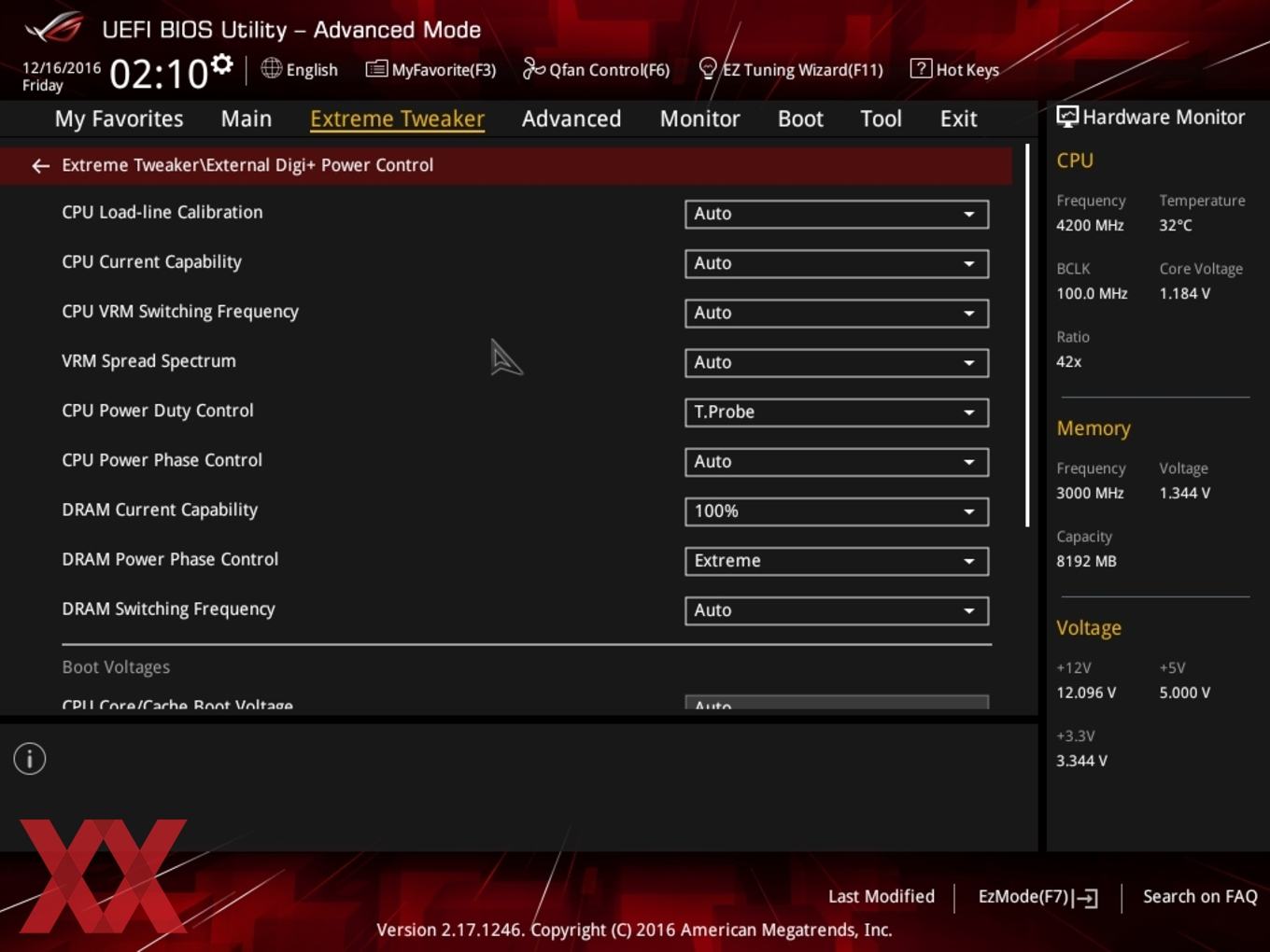Click the EzMode exit arrow icon
1270x952 pixels.
(1085, 898)
